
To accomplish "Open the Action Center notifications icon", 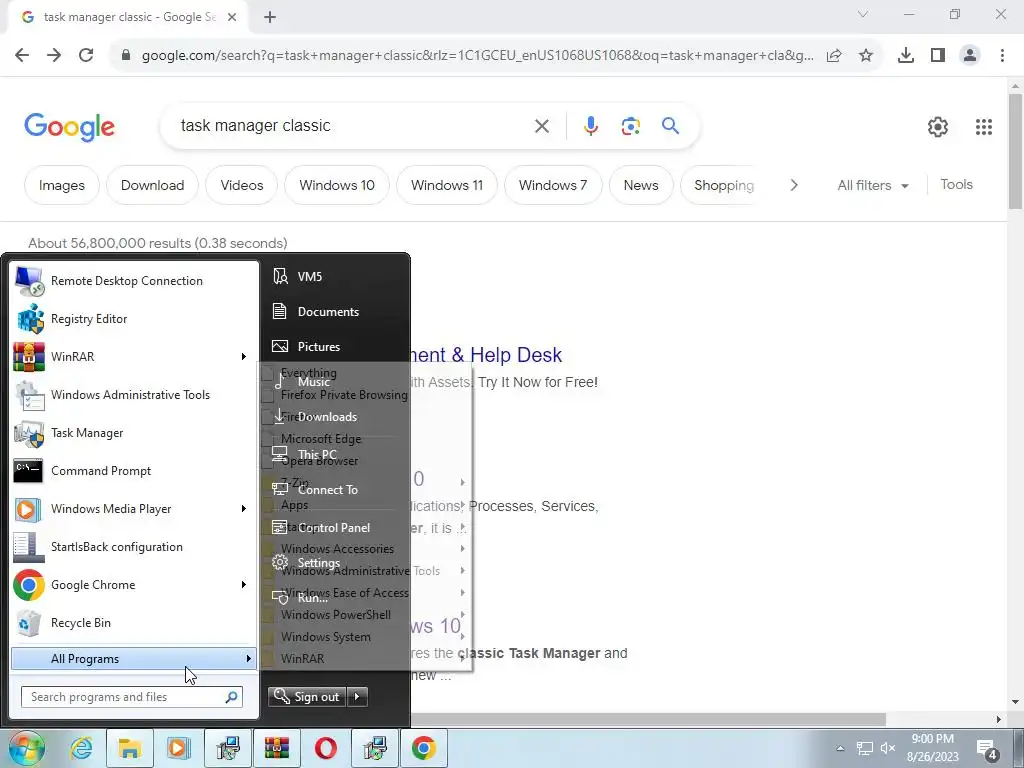I will pos(986,748).
